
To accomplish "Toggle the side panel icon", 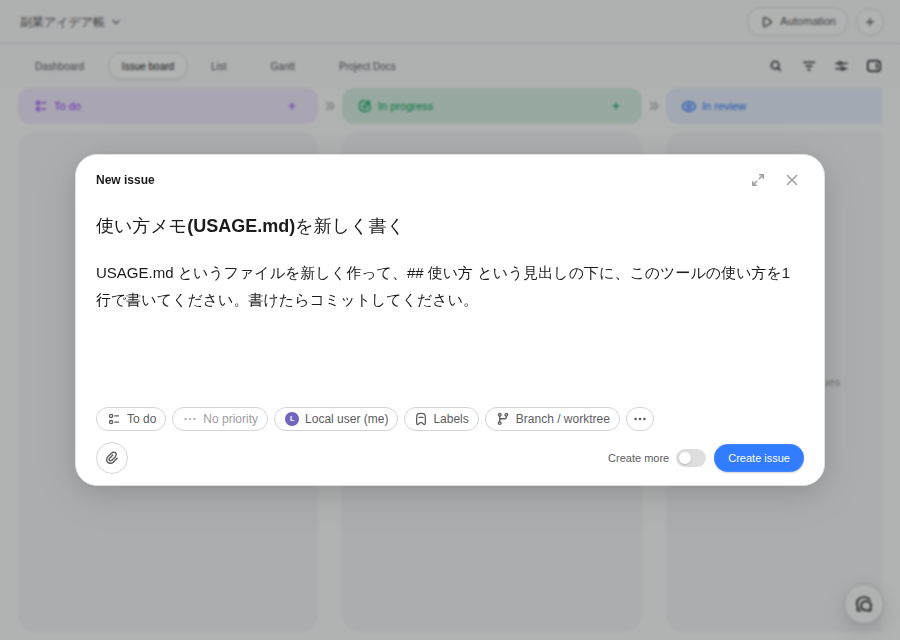I will (874, 66).
